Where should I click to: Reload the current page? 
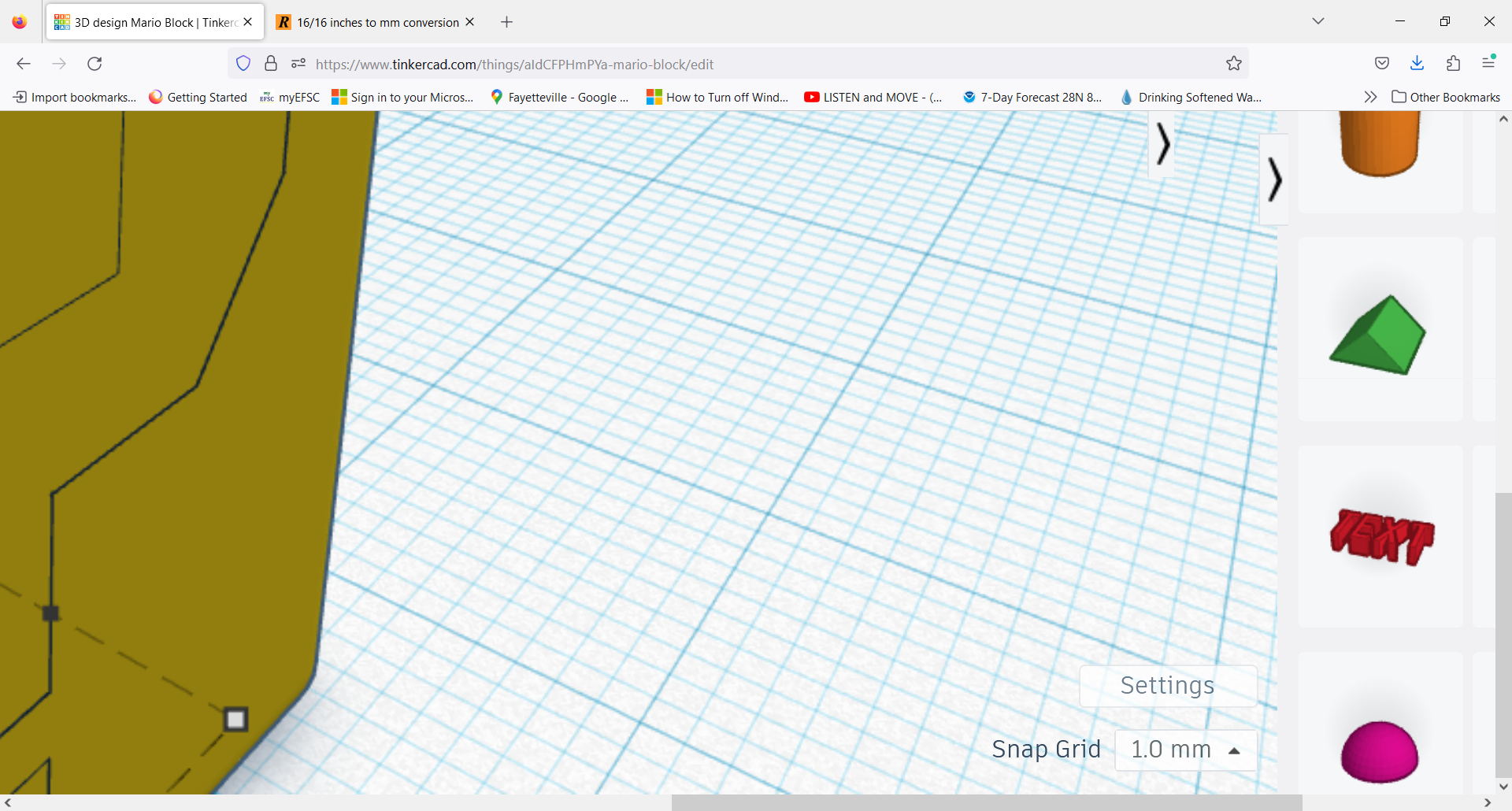coord(94,64)
